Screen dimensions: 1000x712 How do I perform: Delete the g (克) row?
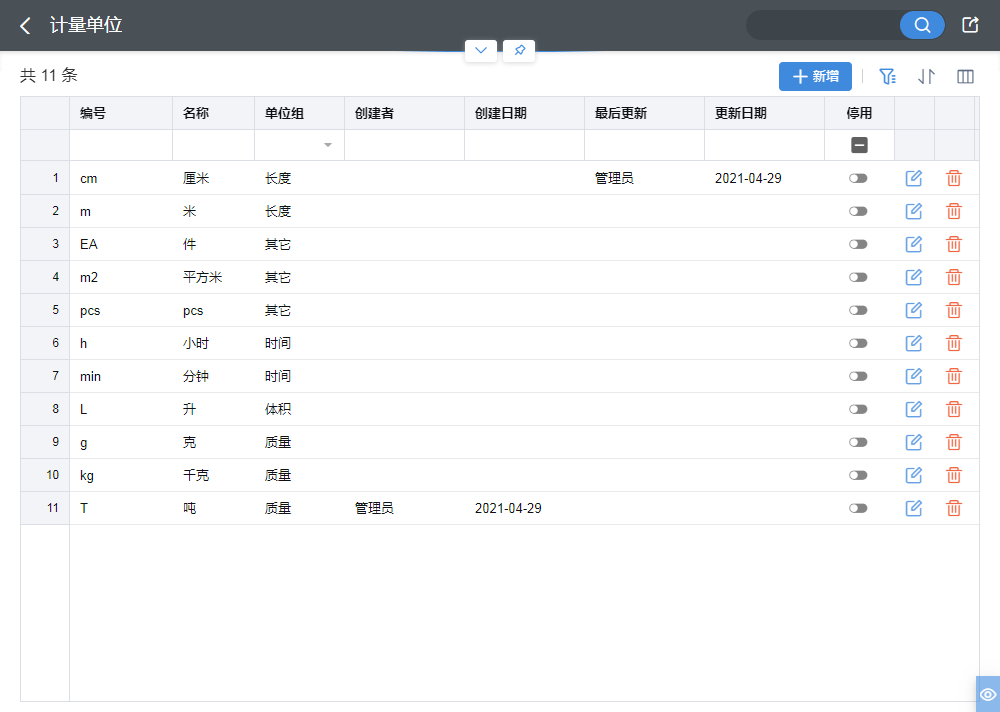(x=953, y=442)
